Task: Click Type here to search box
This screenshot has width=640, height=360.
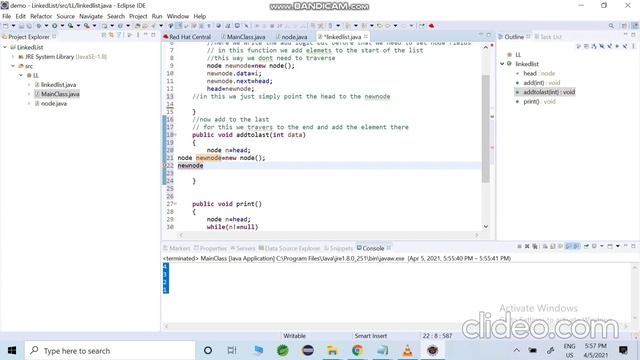Action: click(110, 350)
